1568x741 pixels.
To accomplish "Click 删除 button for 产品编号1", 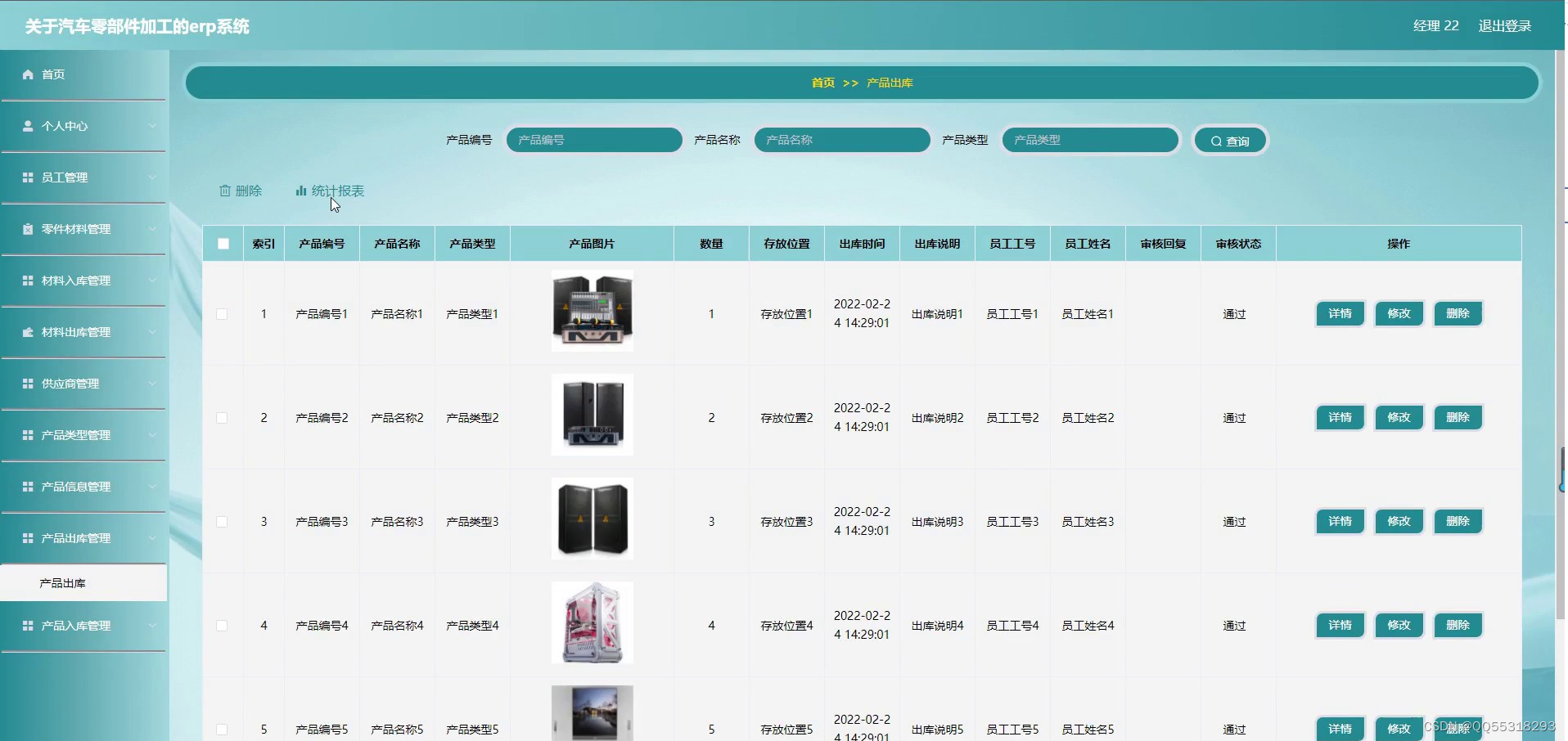I will coord(1458,314).
